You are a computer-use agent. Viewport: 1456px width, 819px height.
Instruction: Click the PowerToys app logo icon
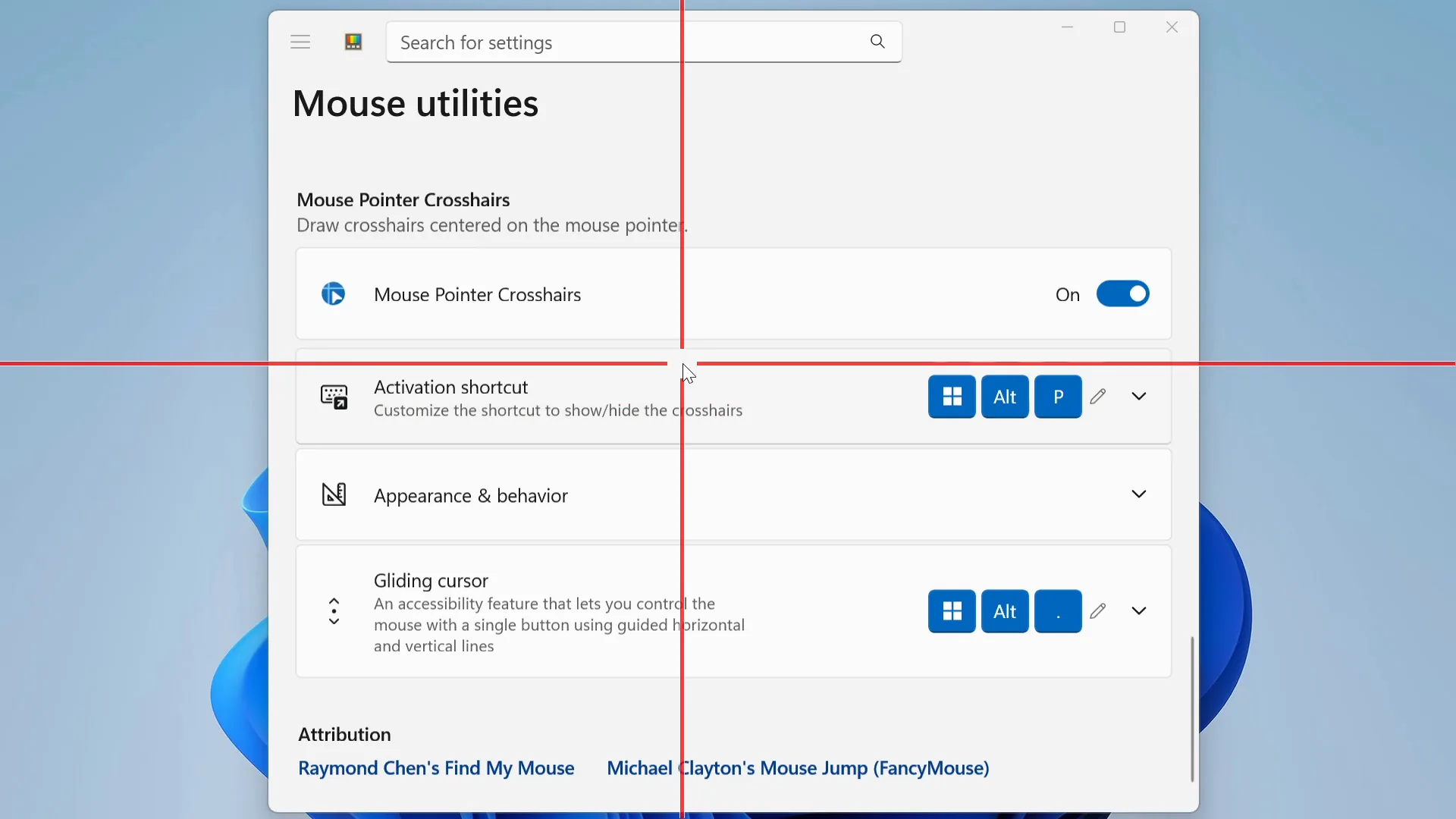[353, 42]
